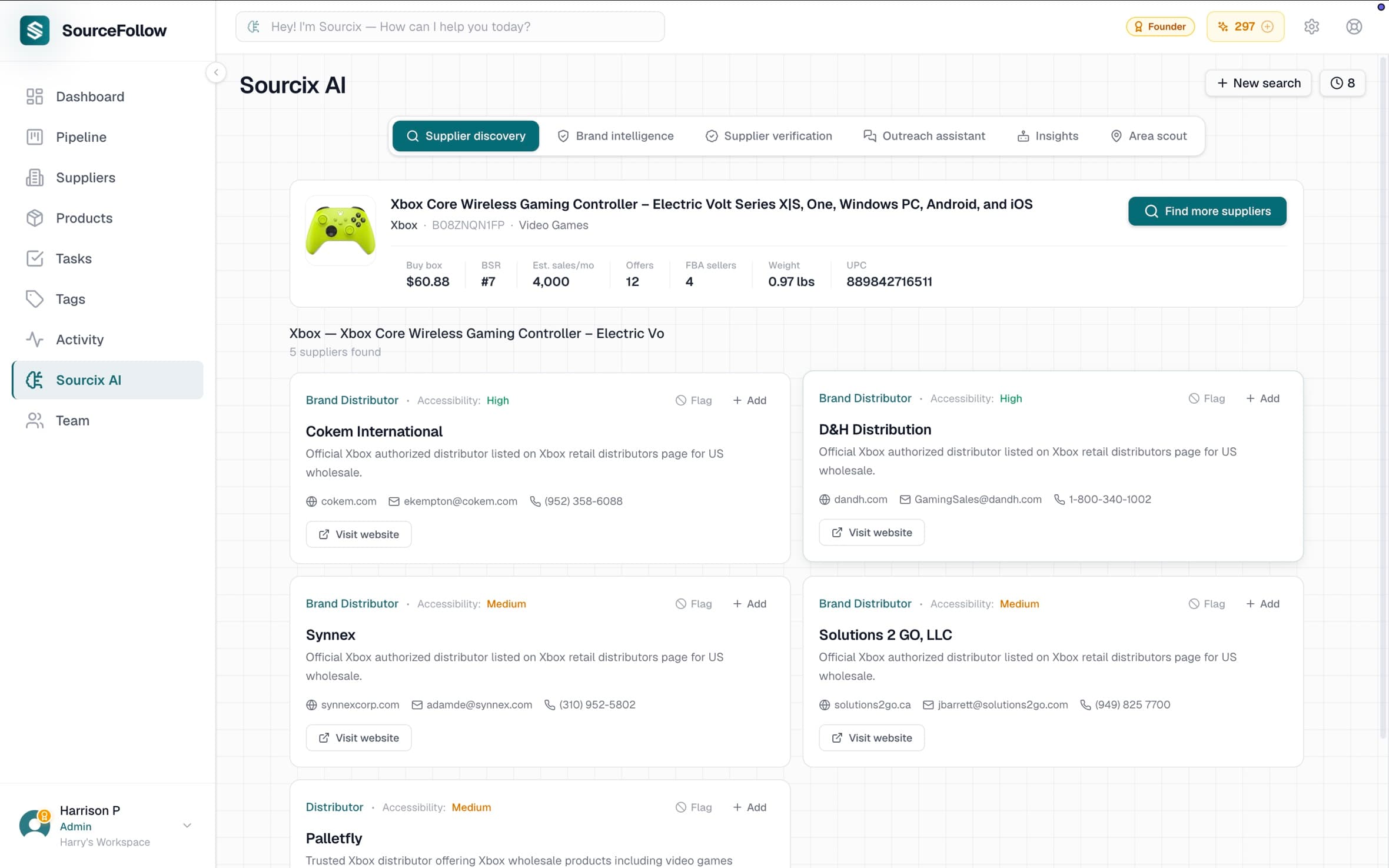
Task: Click the plus icon beside the 297 credits
Action: click(x=1268, y=26)
